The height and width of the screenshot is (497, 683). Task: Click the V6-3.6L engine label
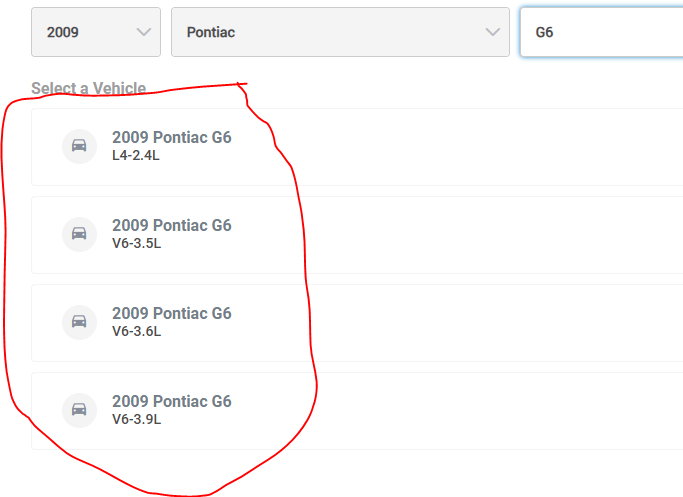tap(136, 331)
